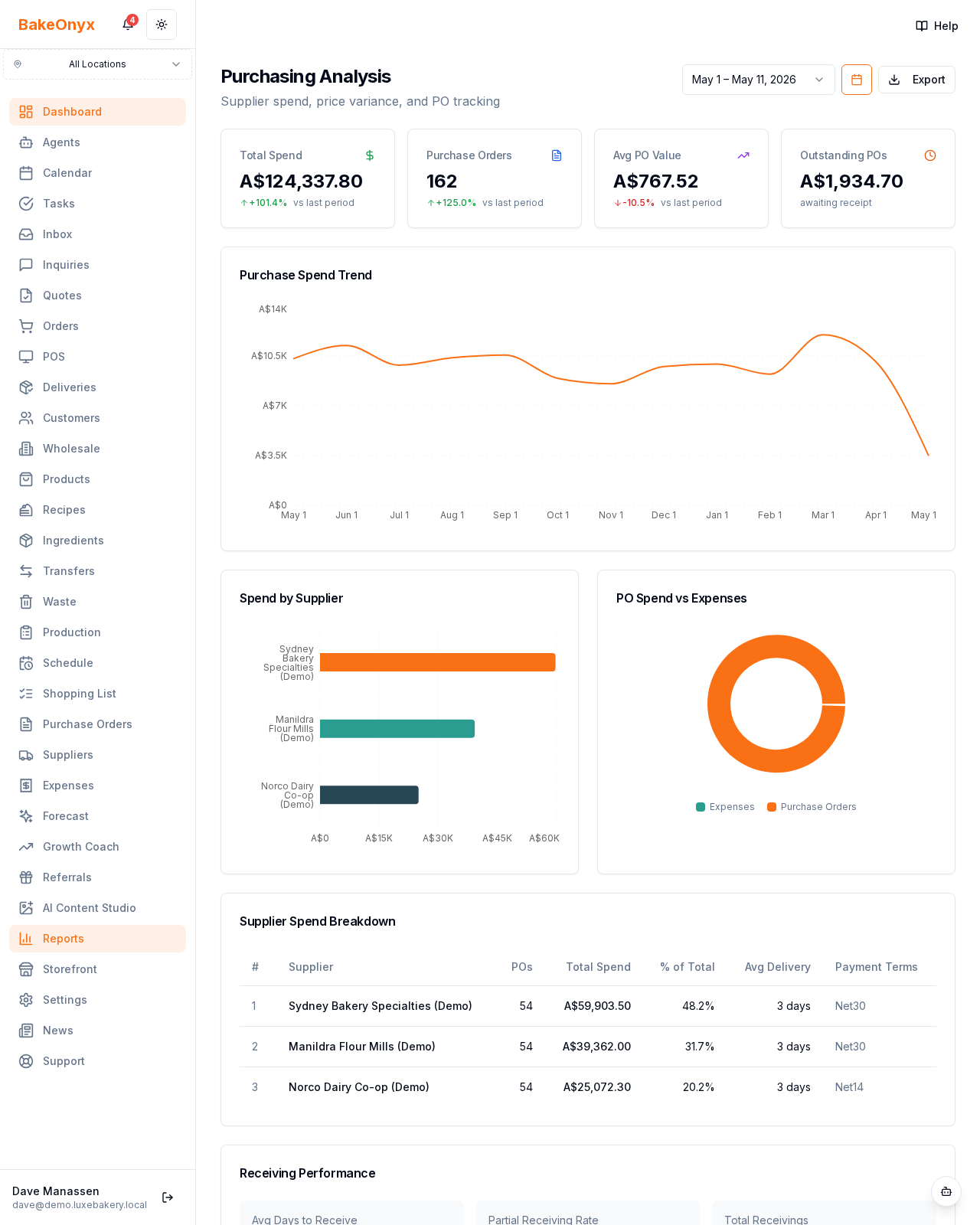Click the POS monitor icon
The height and width of the screenshot is (1225, 980).
[x=26, y=357]
